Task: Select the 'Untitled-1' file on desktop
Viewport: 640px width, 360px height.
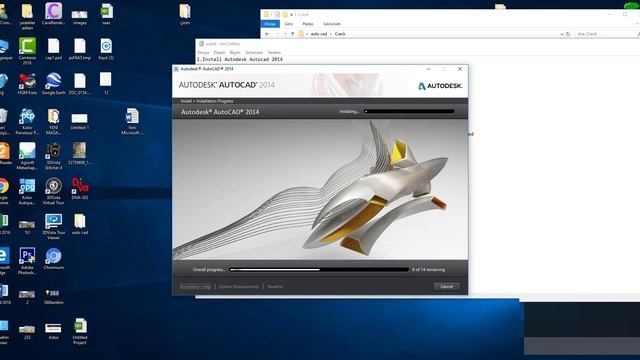Action: click(x=79, y=121)
